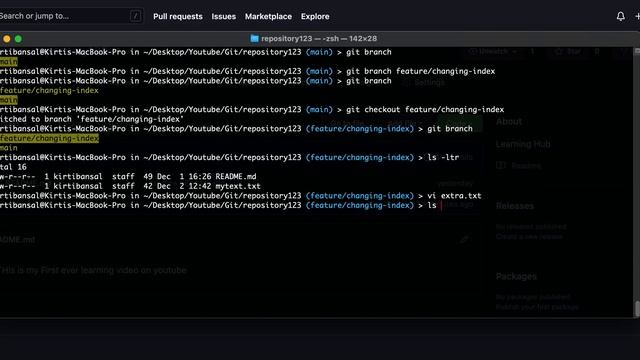Click the 'git checkout feature/changing-index' command text
Screen dimensions: 640x360
click(x=425, y=109)
